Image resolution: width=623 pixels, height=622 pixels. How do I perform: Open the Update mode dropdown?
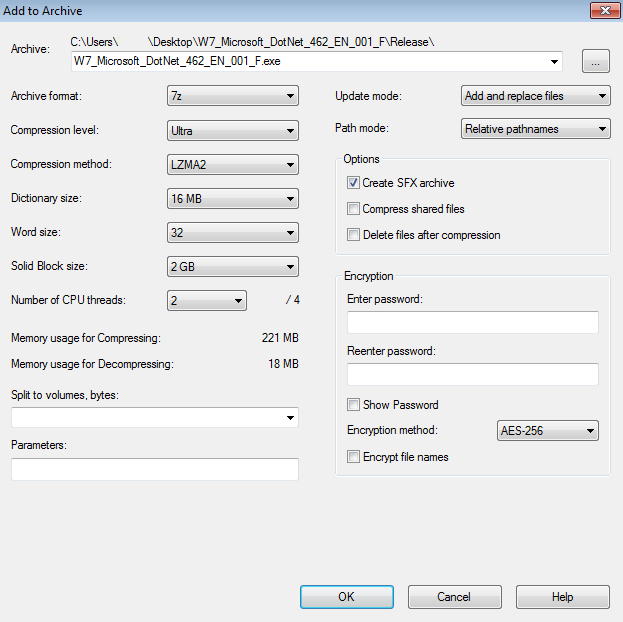coord(535,96)
